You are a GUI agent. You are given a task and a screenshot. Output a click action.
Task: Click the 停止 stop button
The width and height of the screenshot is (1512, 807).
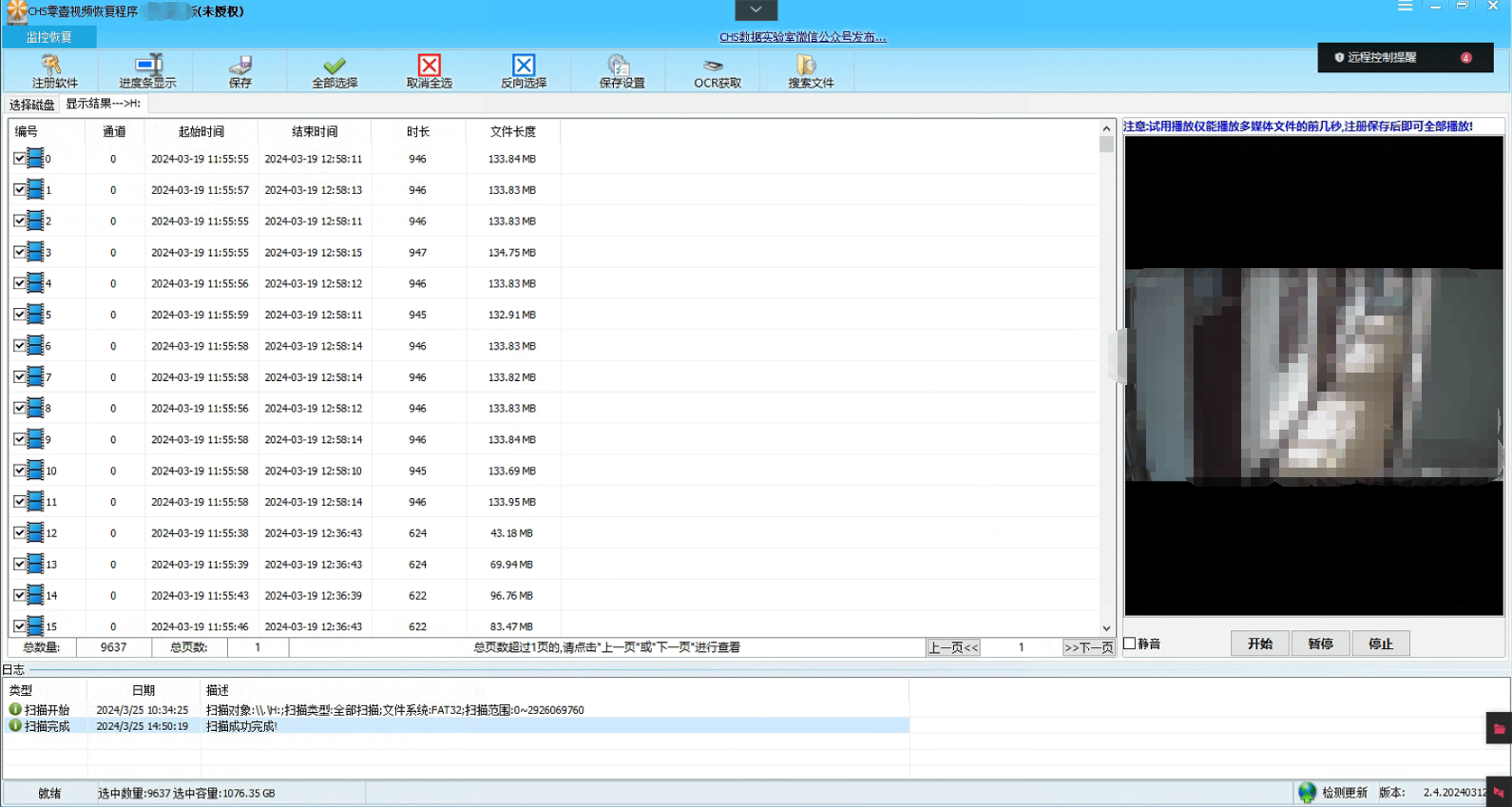coord(1381,644)
